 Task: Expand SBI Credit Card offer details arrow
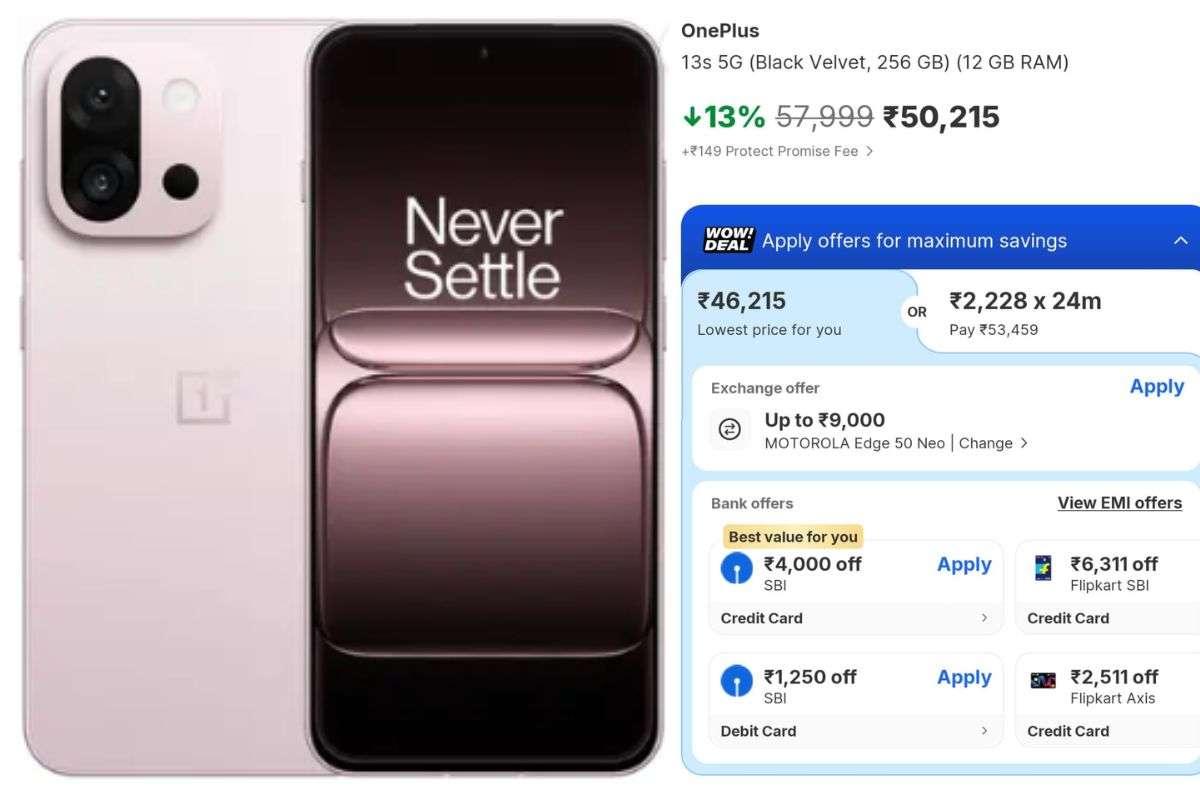(984, 618)
